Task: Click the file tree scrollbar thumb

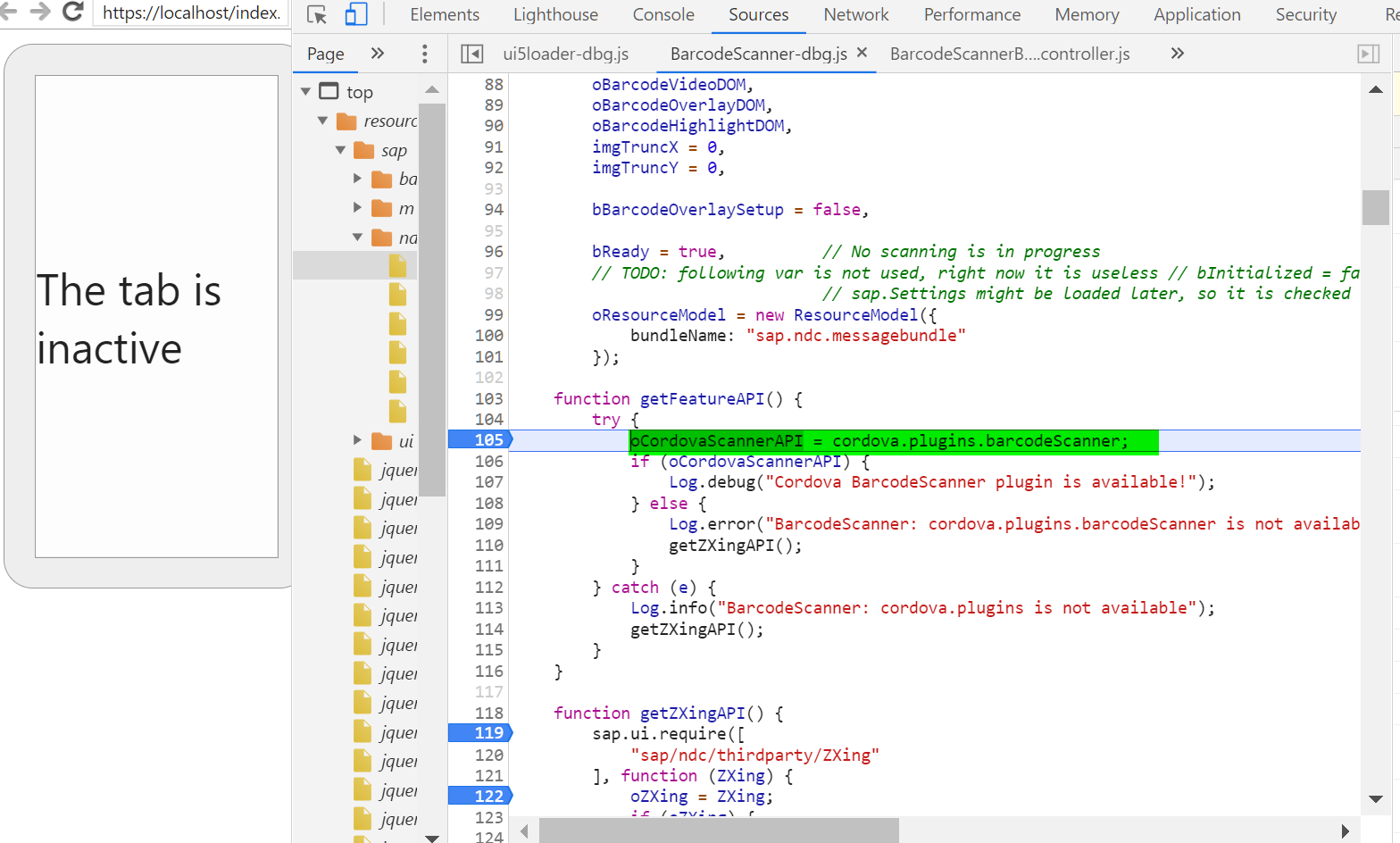Action: coord(432,299)
